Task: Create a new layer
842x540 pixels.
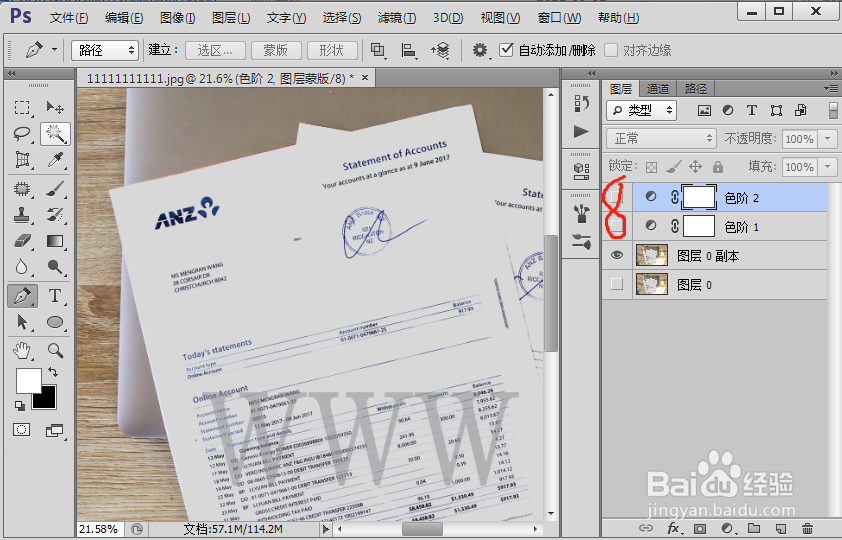Action: point(781,528)
